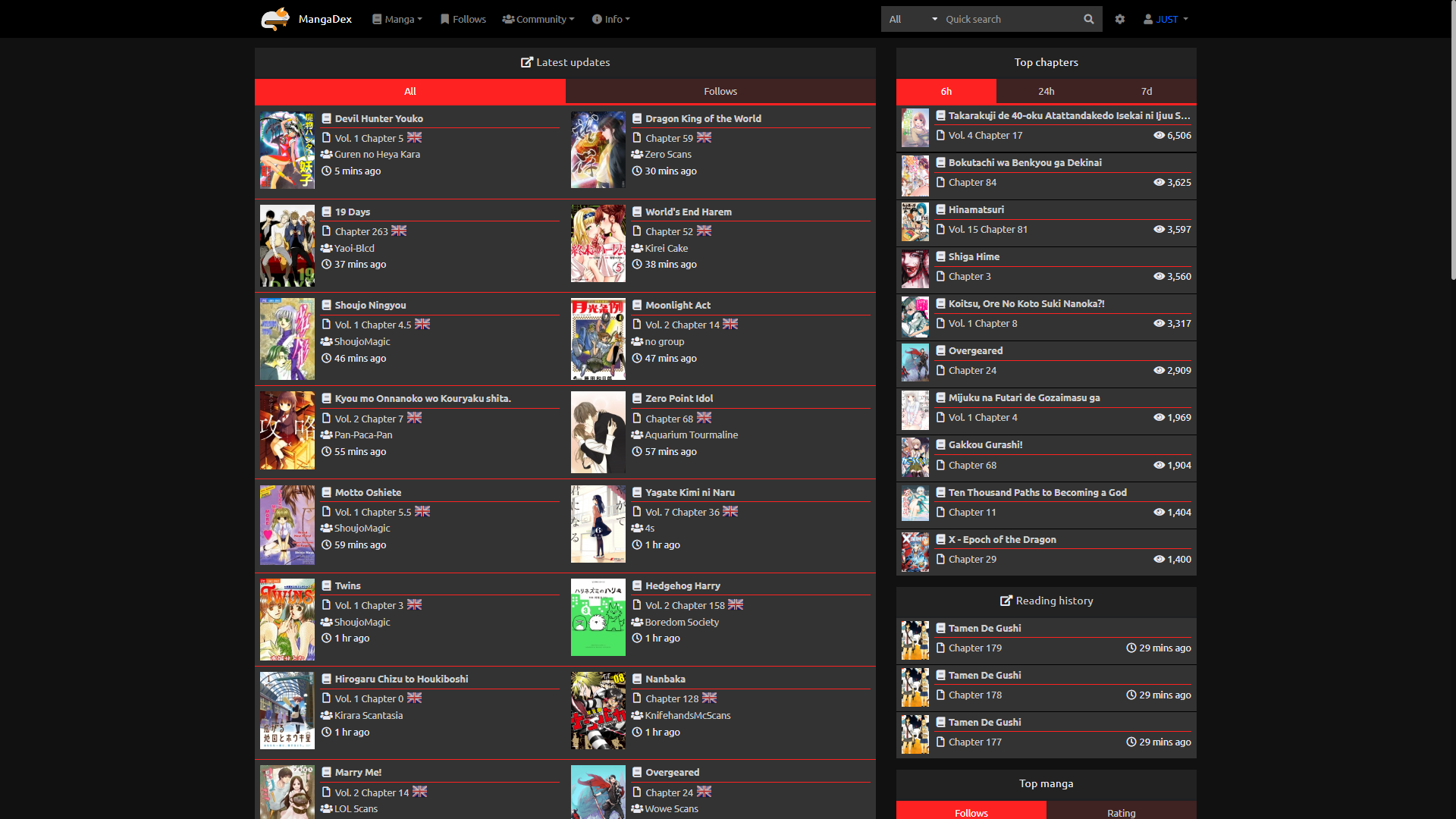Screen dimensions: 1456x819
Task: Click the Reading history external link icon
Action: tap(1006, 601)
